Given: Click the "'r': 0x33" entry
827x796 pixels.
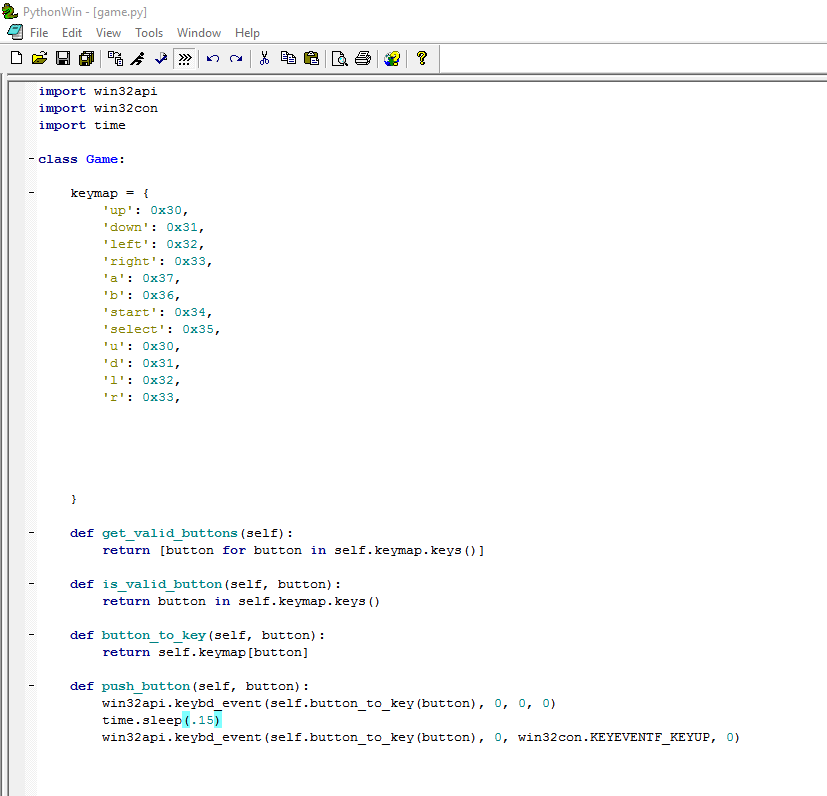Looking at the screenshot, I should [x=141, y=397].
